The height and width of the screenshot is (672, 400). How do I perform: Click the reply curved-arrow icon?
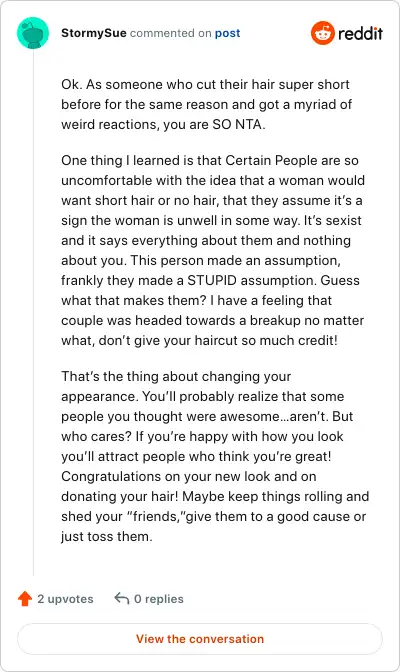(x=122, y=598)
